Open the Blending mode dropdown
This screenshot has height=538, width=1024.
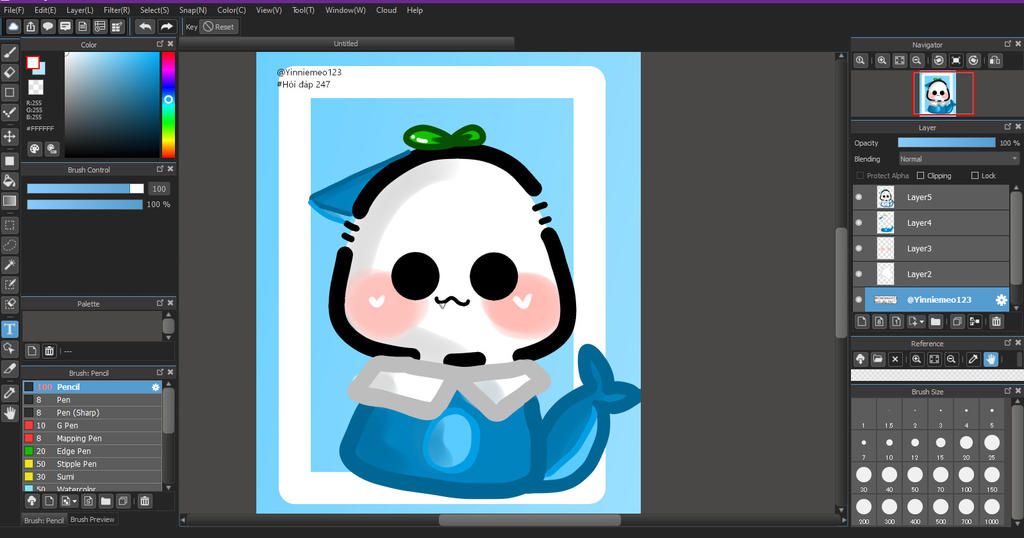958,159
